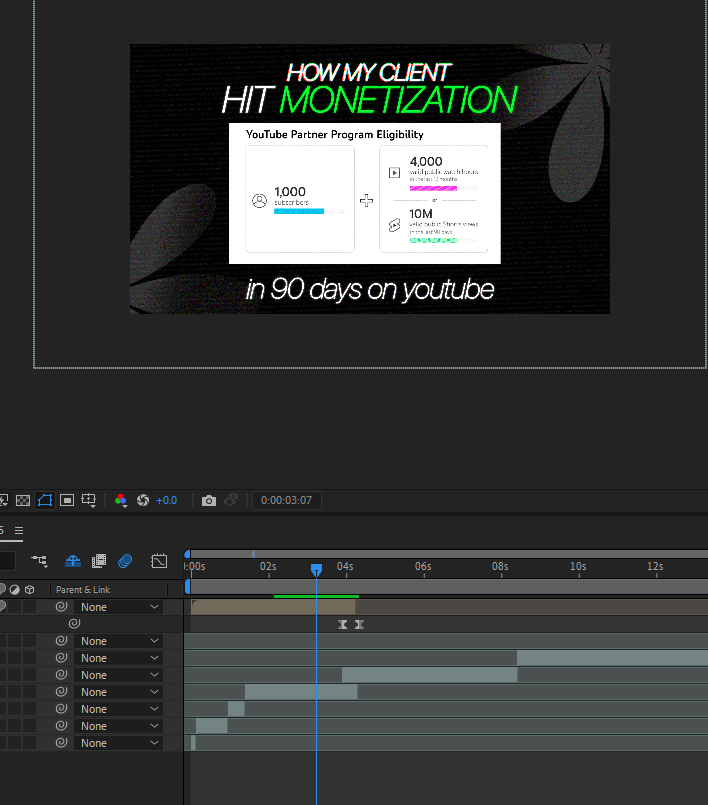The height and width of the screenshot is (805, 708).
Task: Toggle Frame Blending for the composition
Action: [x=99, y=561]
